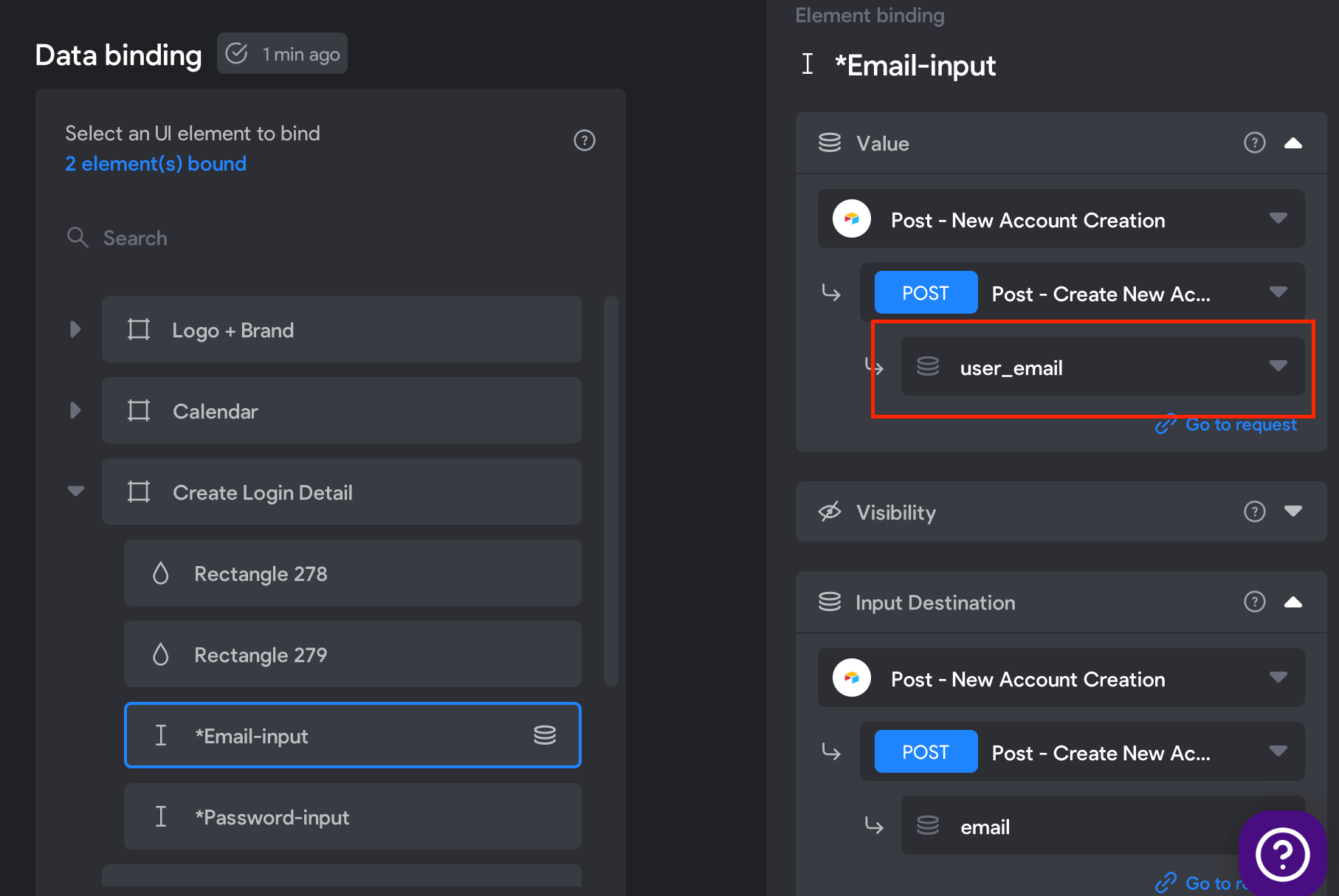The width and height of the screenshot is (1339, 896).
Task: Click the text cursor icon of *Password-input
Action: pyautogui.click(x=160, y=816)
